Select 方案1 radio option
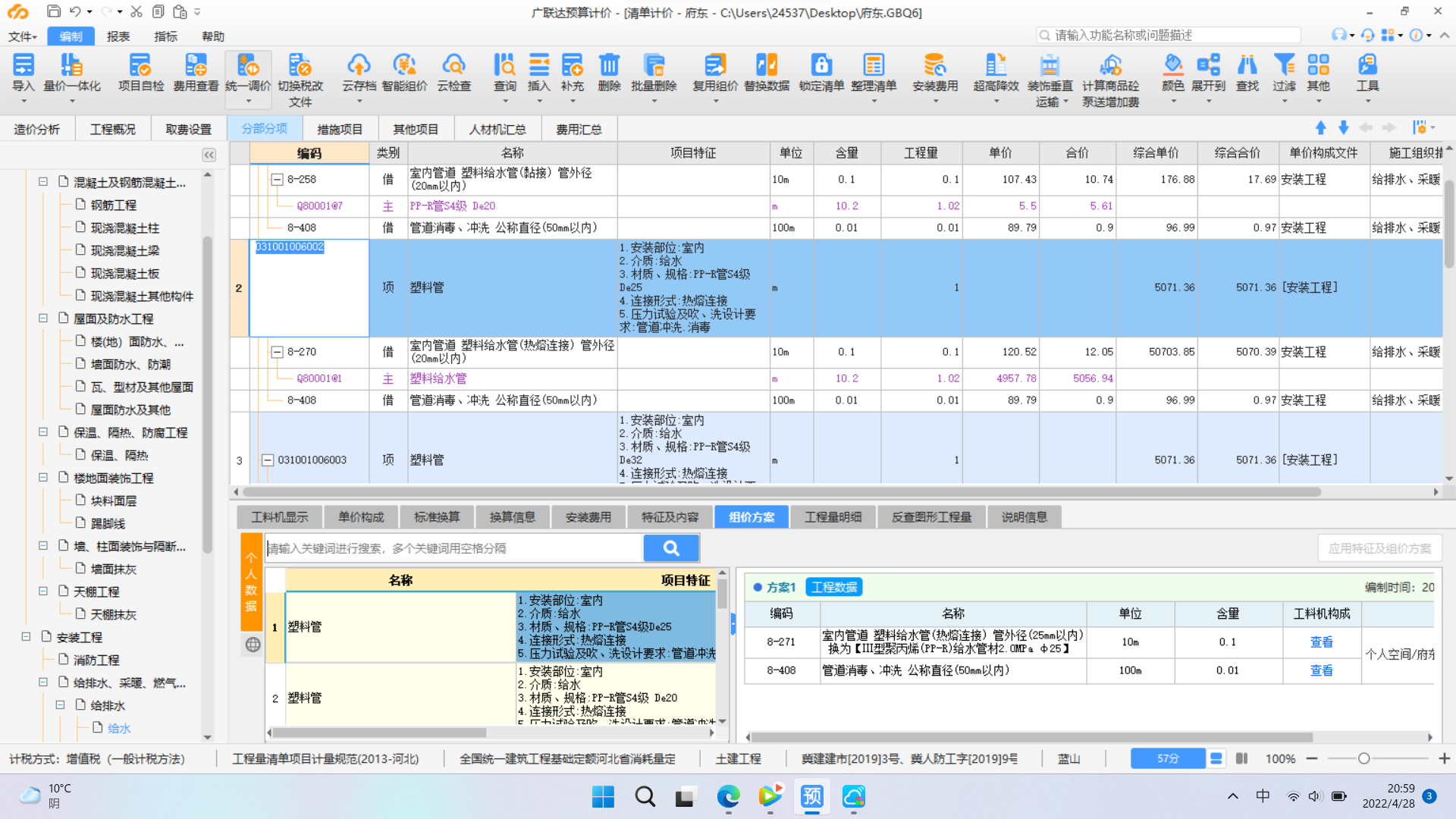 (757, 587)
